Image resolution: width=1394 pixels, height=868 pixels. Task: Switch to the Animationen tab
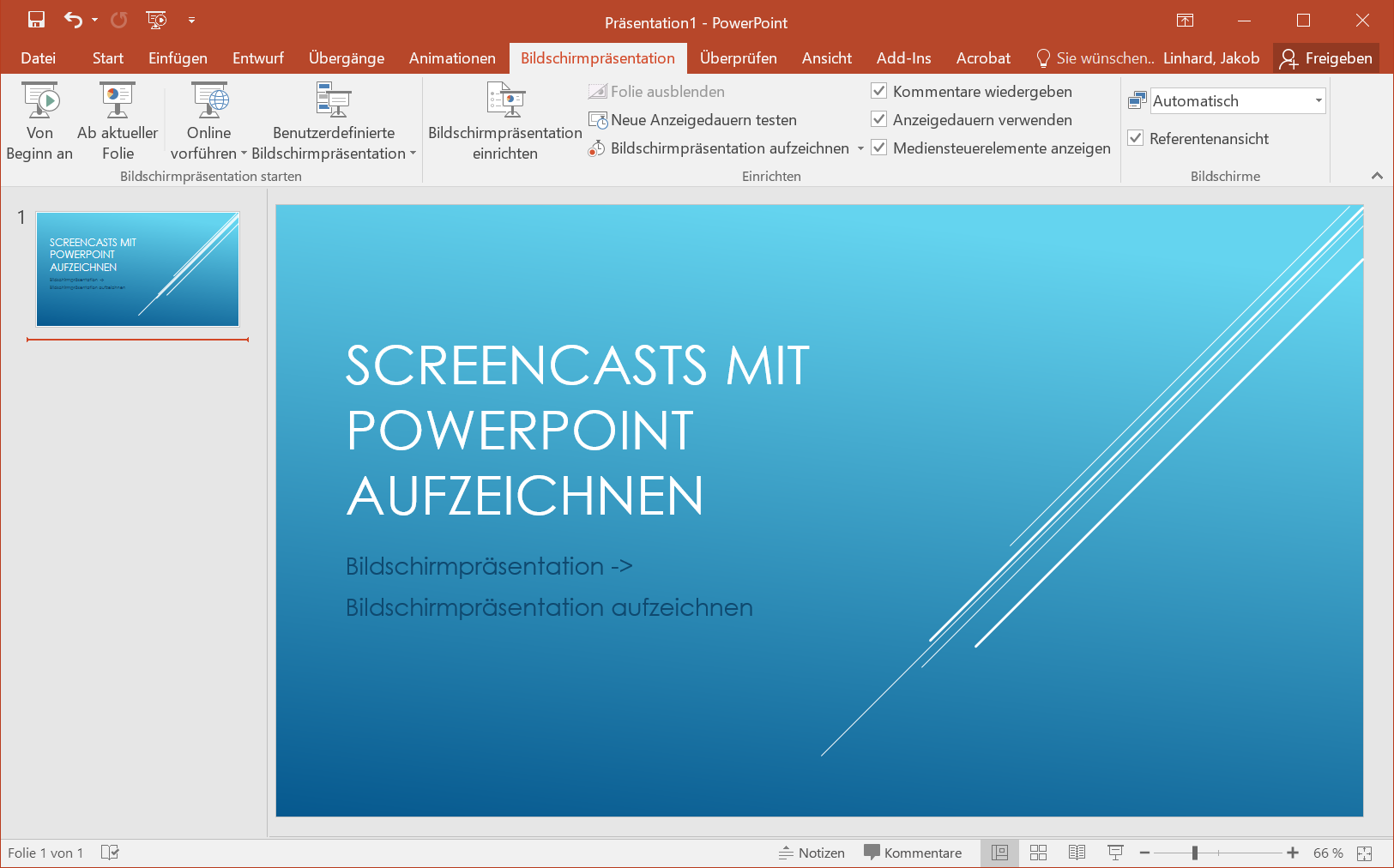tap(452, 58)
